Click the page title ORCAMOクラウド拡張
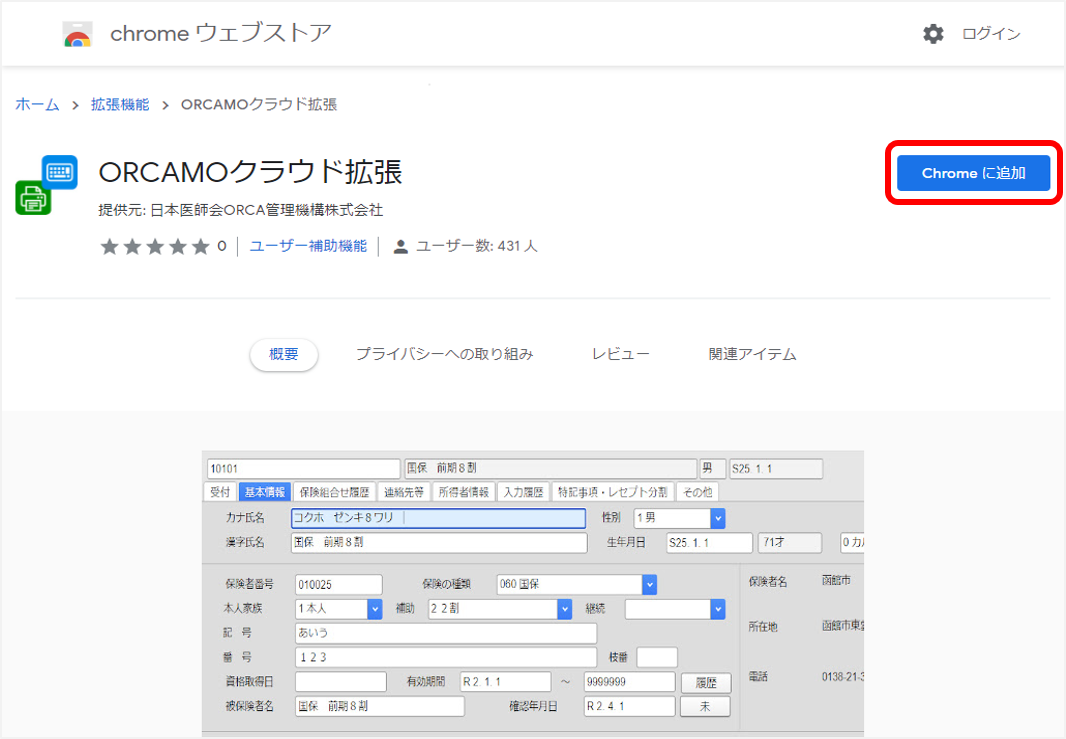The image size is (1066, 739). point(251,172)
